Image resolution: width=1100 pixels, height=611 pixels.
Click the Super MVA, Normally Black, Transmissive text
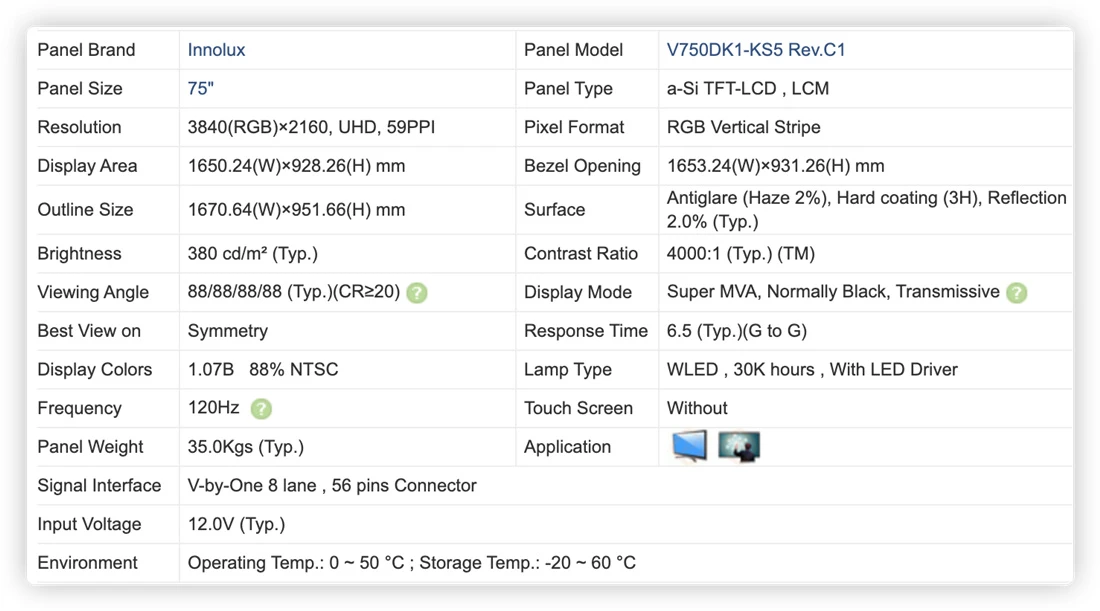point(833,292)
